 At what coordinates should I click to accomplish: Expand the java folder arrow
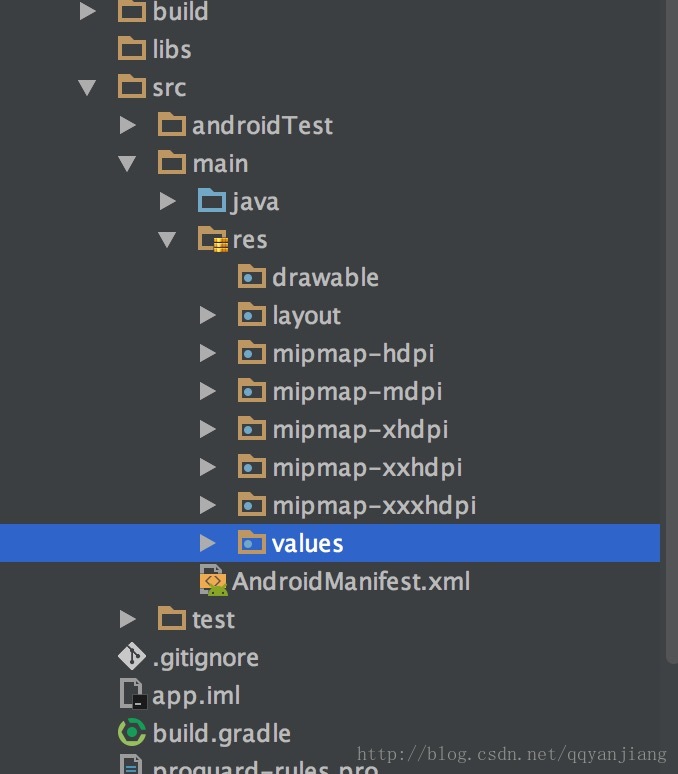click(167, 201)
